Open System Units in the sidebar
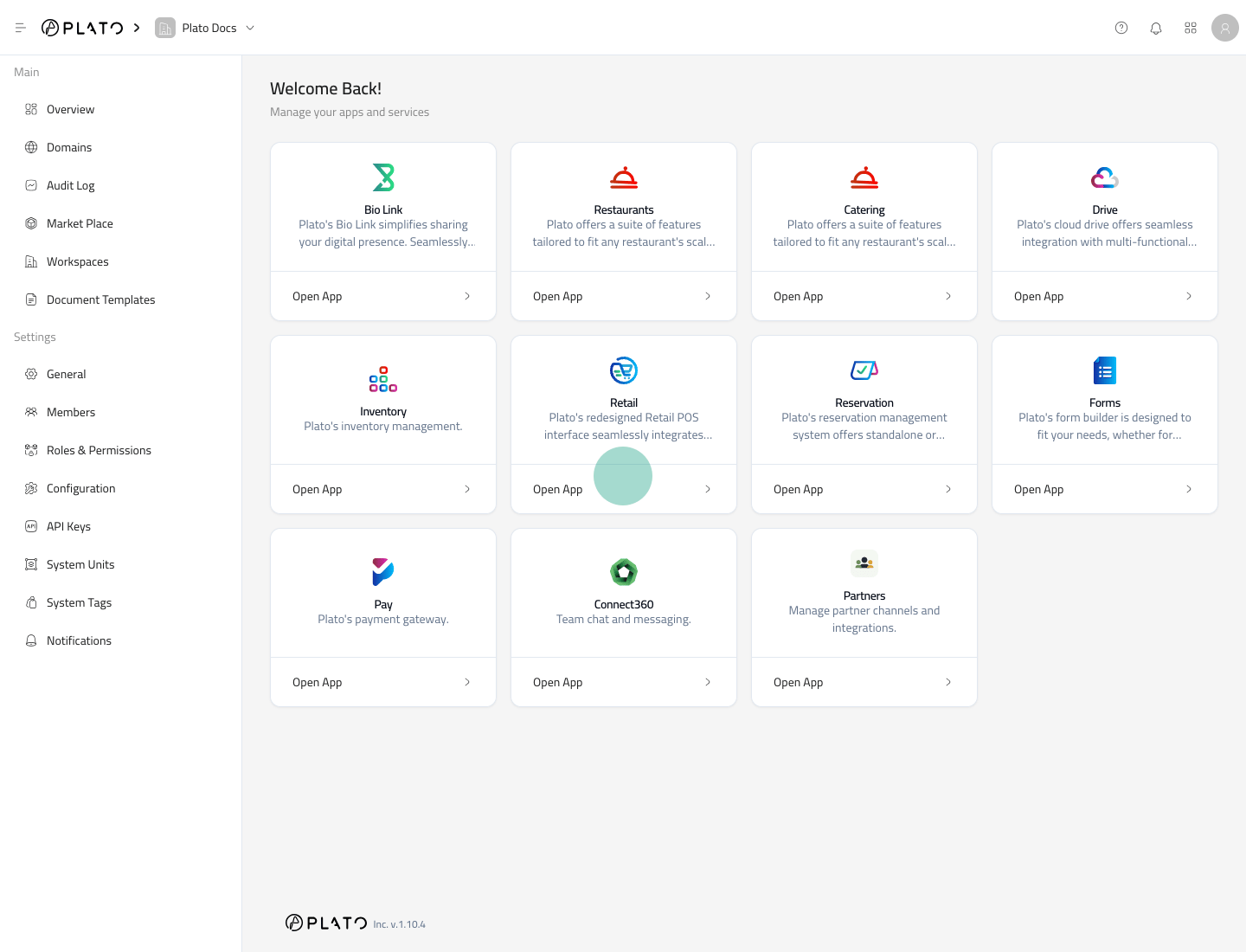1246x952 pixels. pos(120,564)
